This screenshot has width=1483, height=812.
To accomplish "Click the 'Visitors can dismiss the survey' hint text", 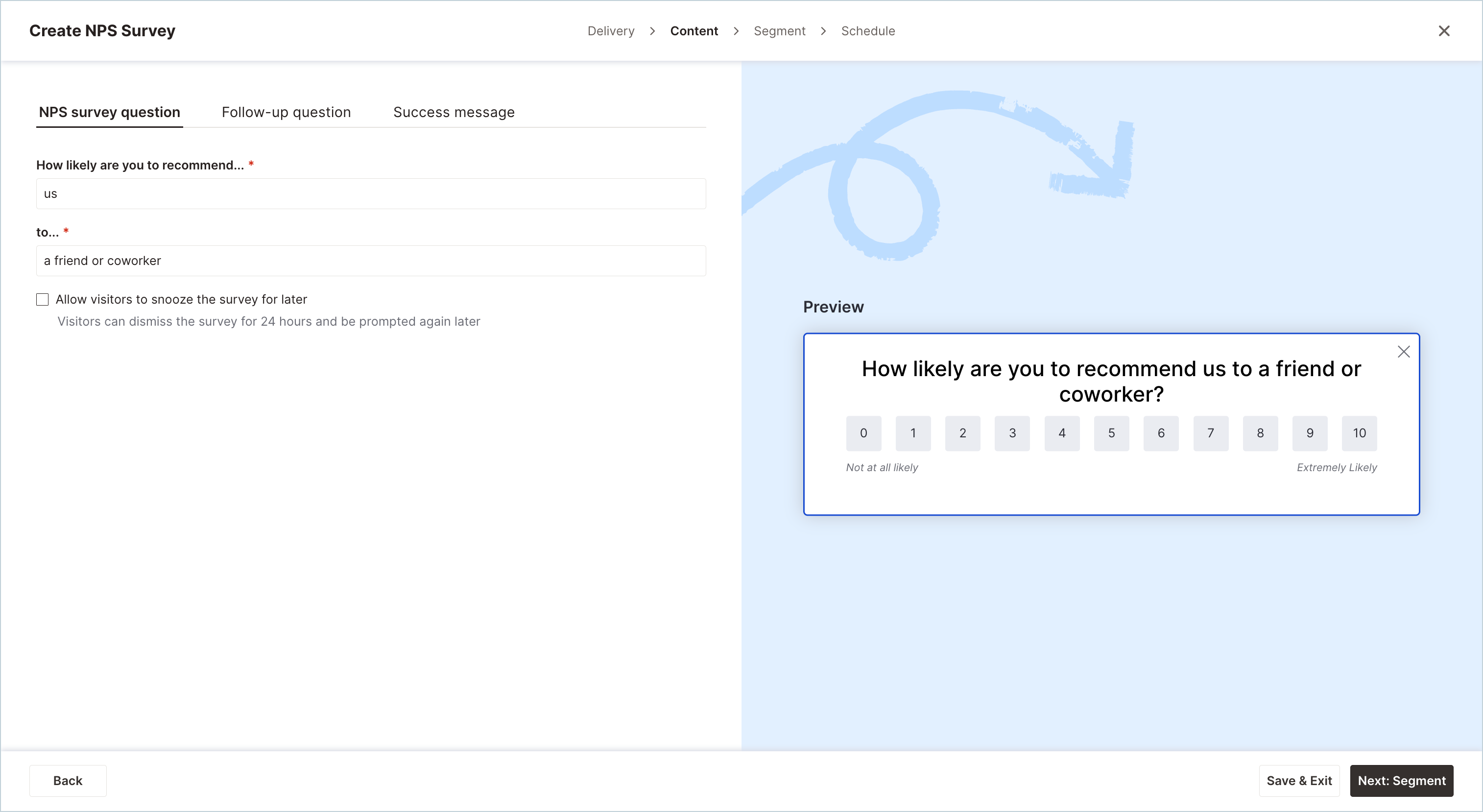I will pos(269,321).
